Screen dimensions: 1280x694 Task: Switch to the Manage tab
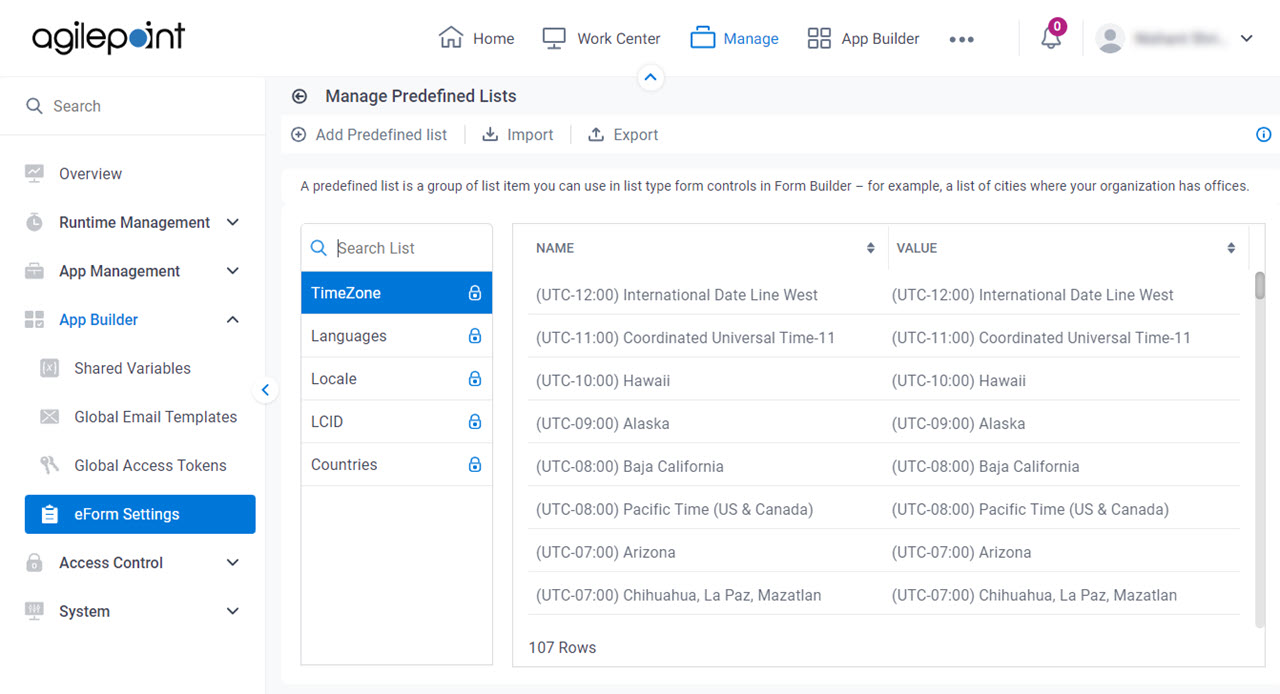(x=734, y=38)
